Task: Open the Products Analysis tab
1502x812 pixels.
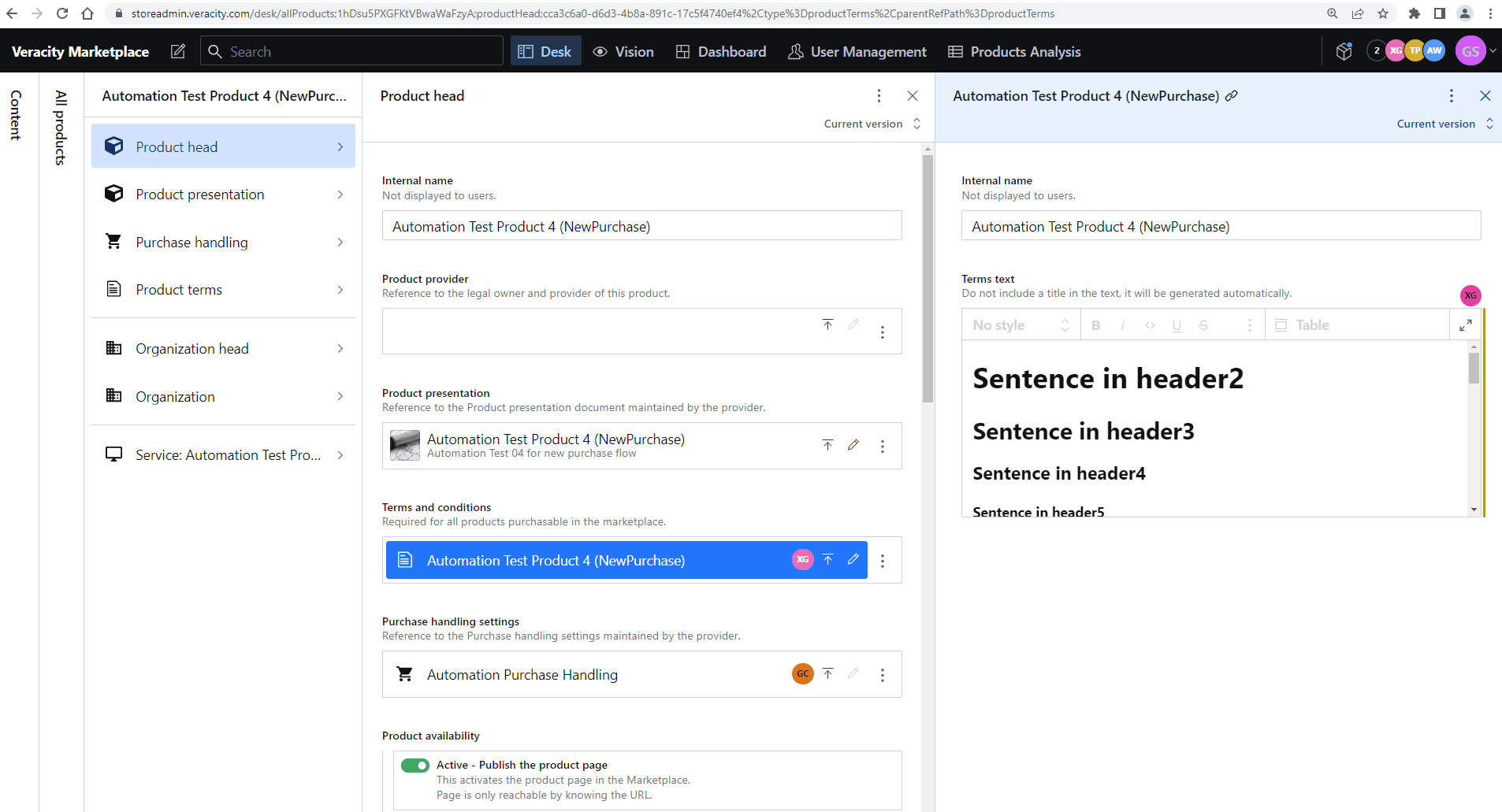Action: (1014, 51)
